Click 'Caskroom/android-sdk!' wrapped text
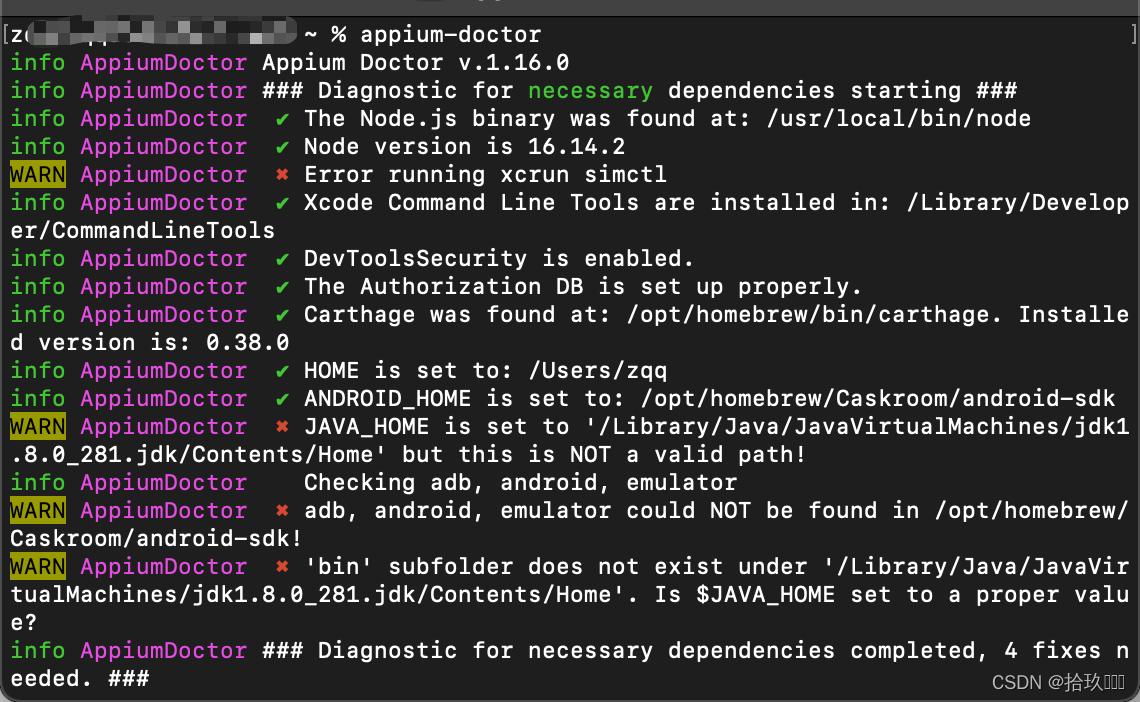 pos(156,538)
